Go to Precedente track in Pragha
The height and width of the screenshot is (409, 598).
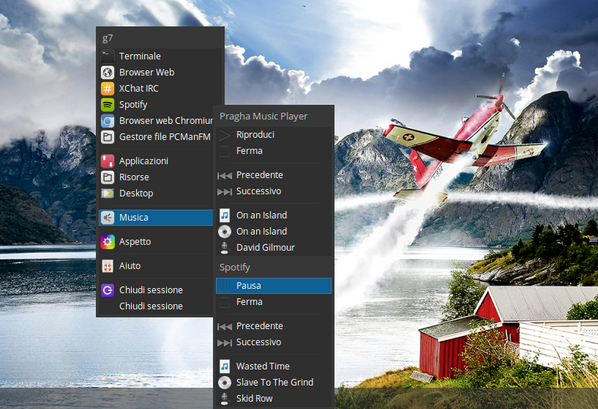[x=274, y=175]
